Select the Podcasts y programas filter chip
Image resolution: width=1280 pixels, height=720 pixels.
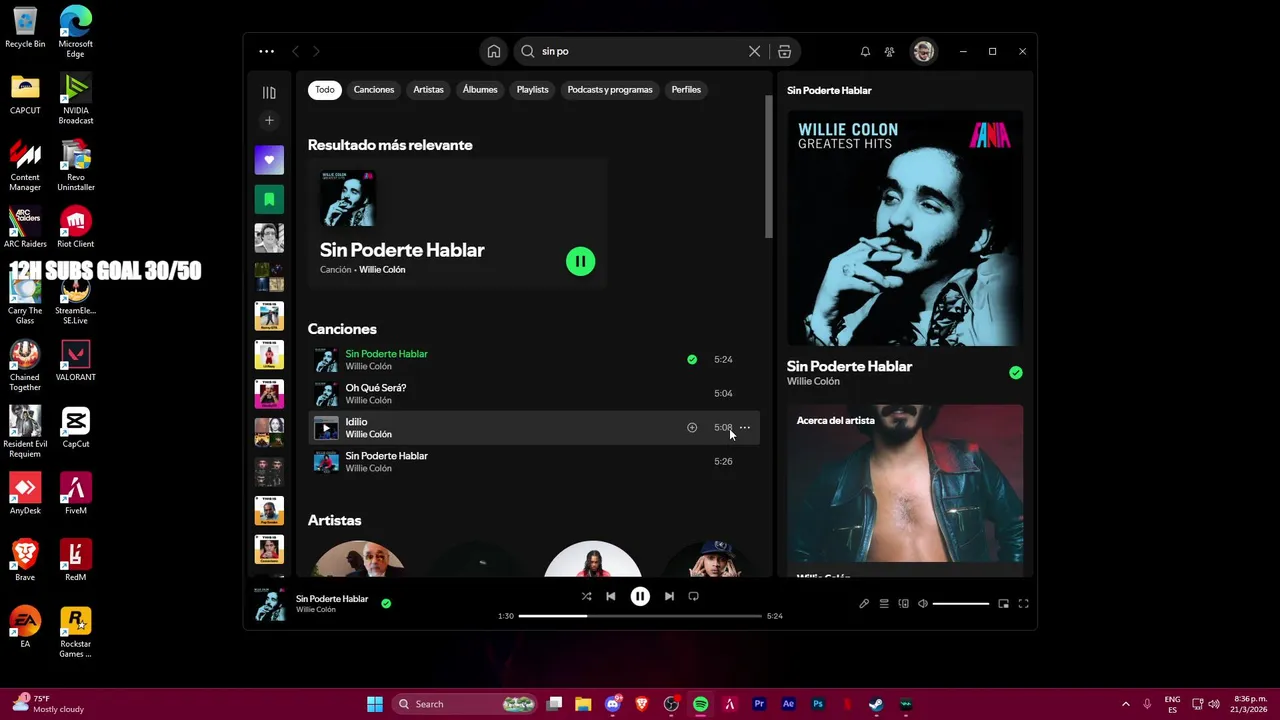610,90
